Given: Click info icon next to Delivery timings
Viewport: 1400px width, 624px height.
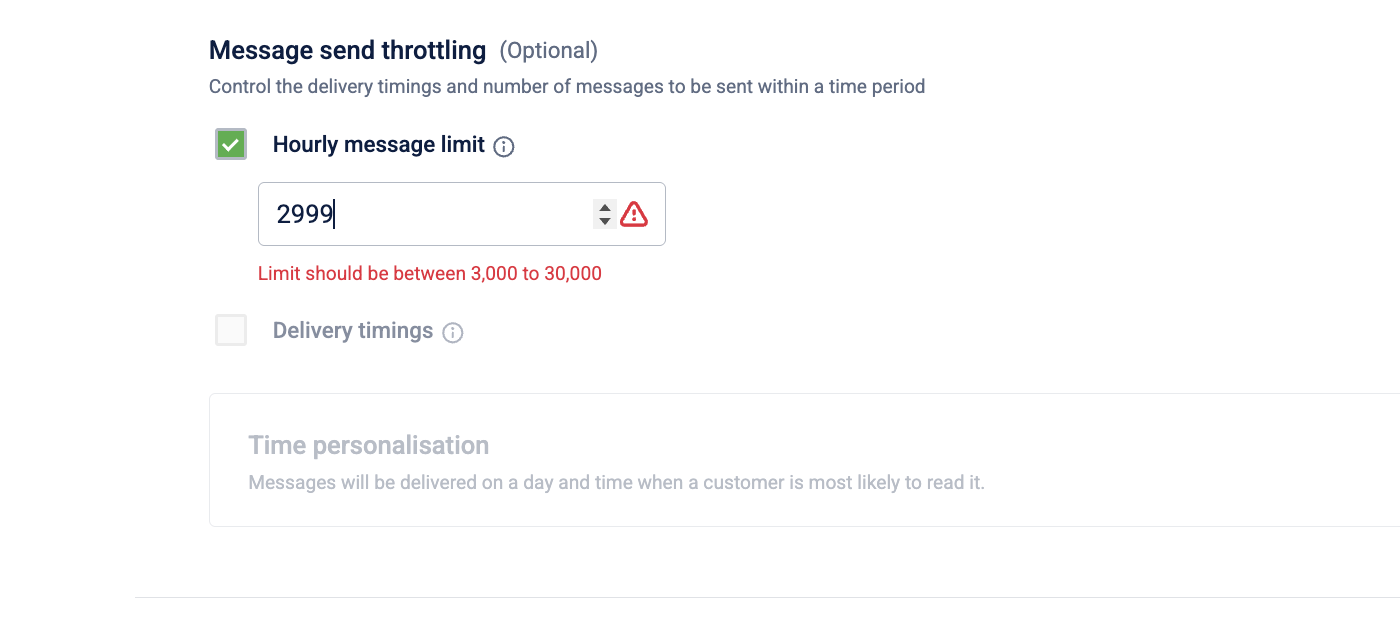Looking at the screenshot, I should coord(453,333).
